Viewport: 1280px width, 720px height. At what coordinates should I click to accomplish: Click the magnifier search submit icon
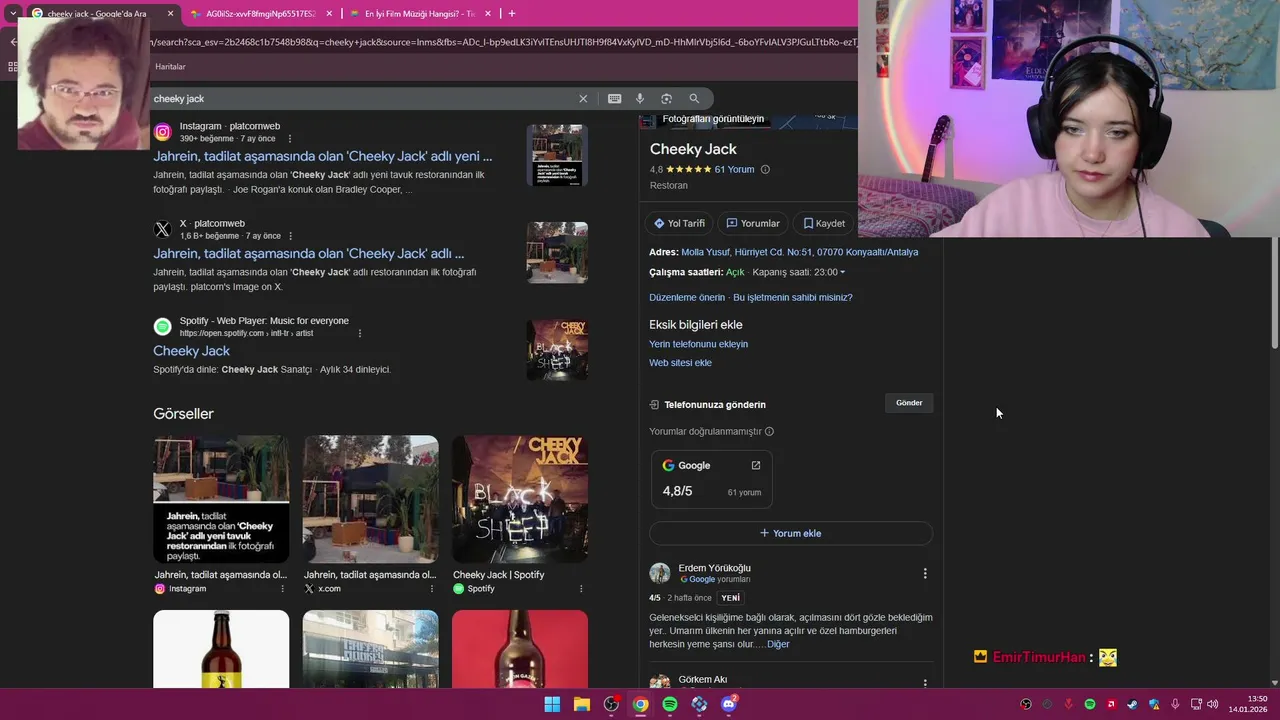tap(694, 99)
